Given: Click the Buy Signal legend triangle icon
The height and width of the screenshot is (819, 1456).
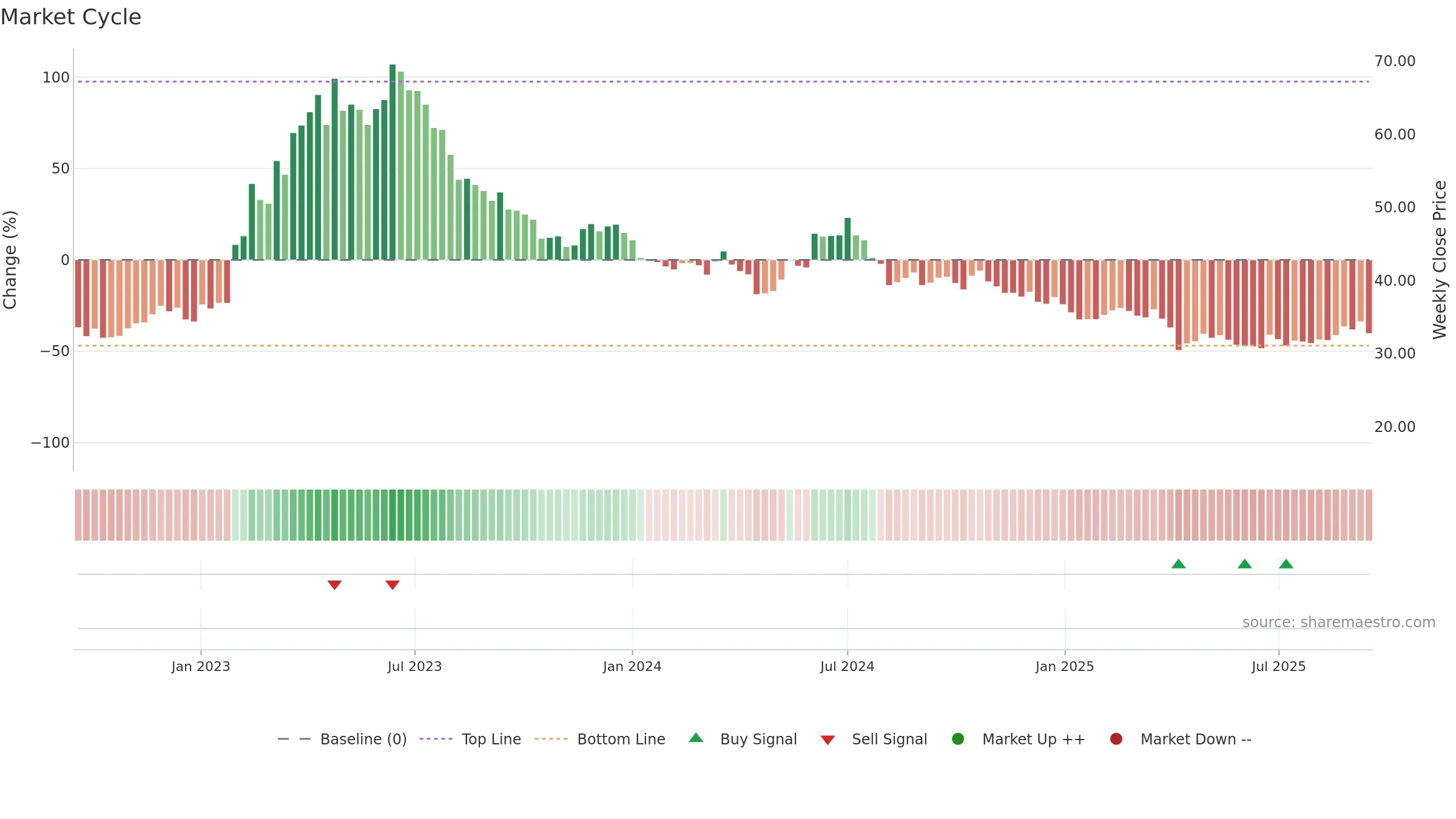Looking at the screenshot, I should tap(696, 738).
